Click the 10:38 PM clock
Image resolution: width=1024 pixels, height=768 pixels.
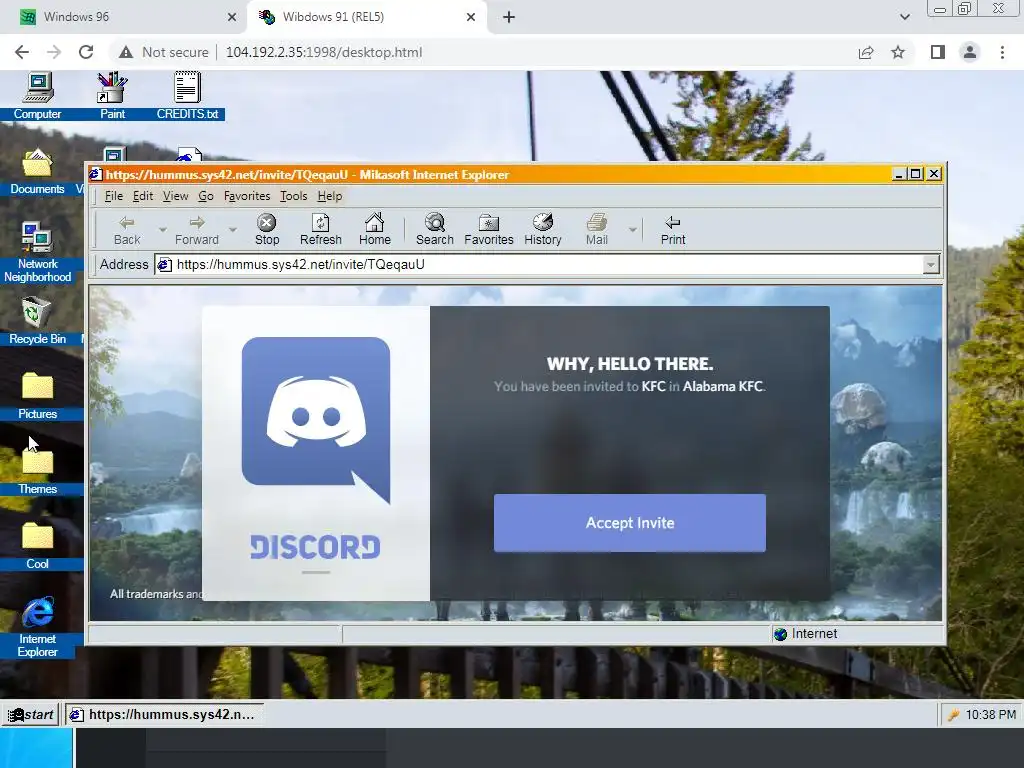coord(990,715)
